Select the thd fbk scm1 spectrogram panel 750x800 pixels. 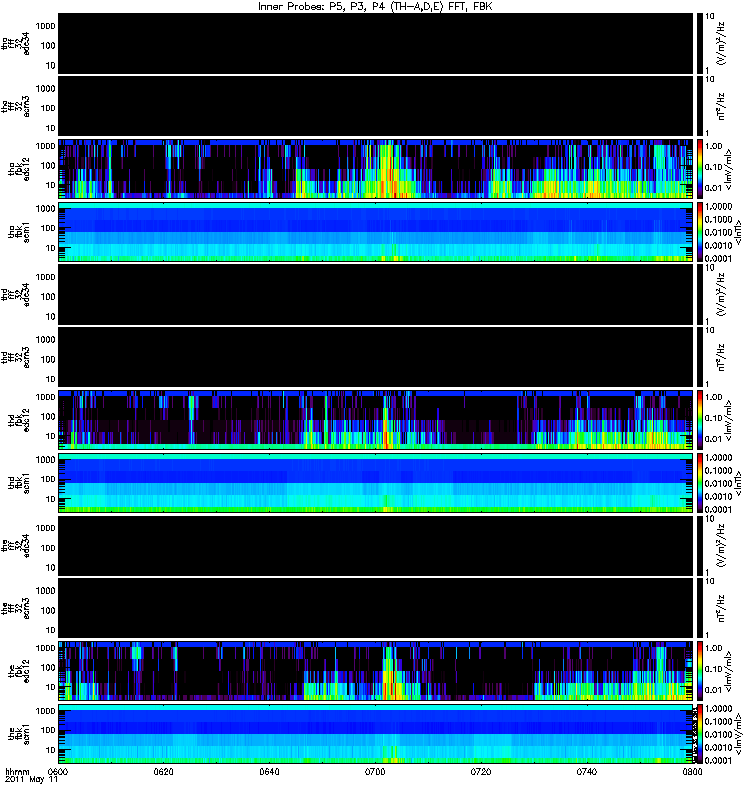376,483
